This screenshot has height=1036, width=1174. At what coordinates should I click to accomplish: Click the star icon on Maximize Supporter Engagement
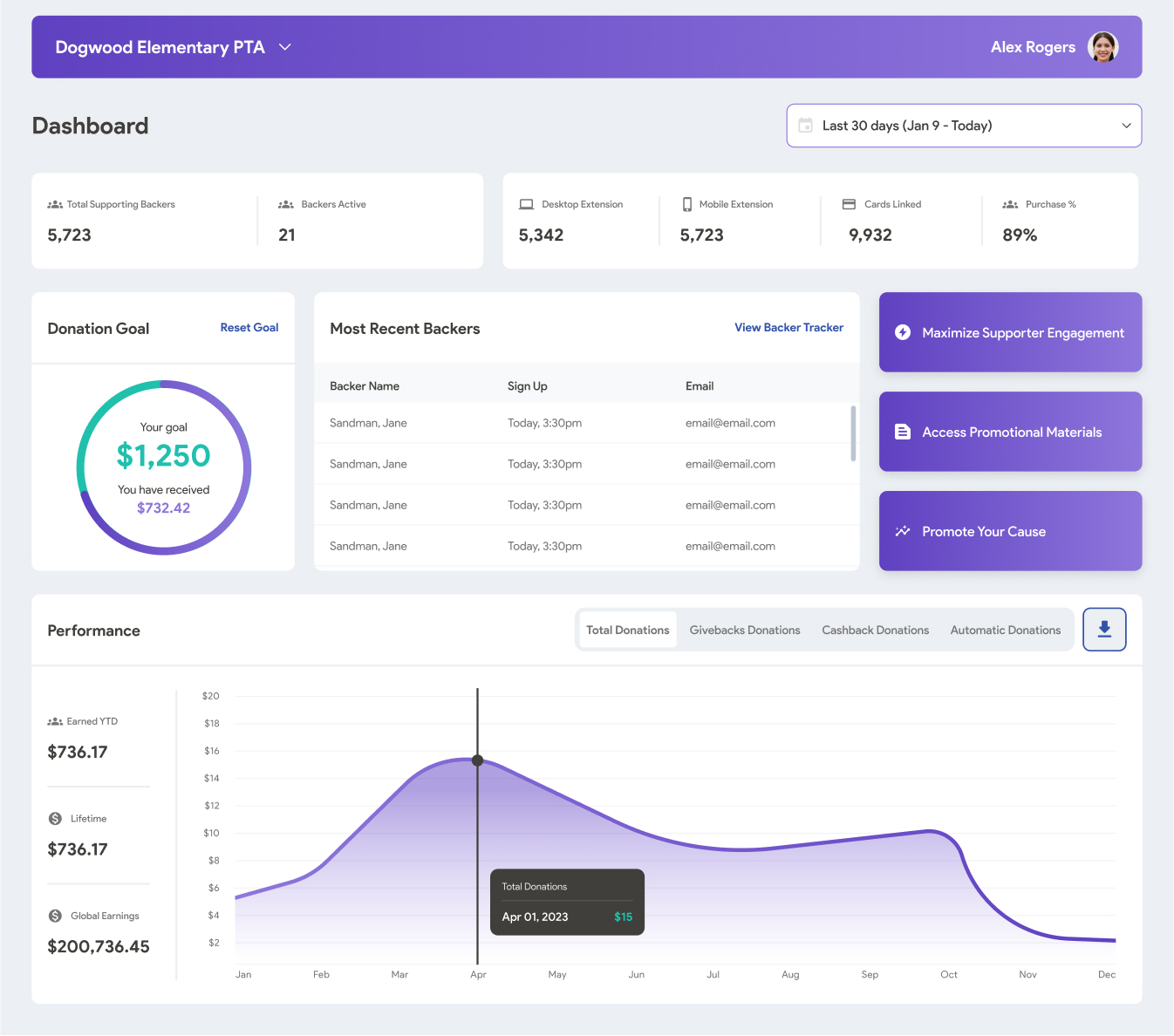coord(901,331)
